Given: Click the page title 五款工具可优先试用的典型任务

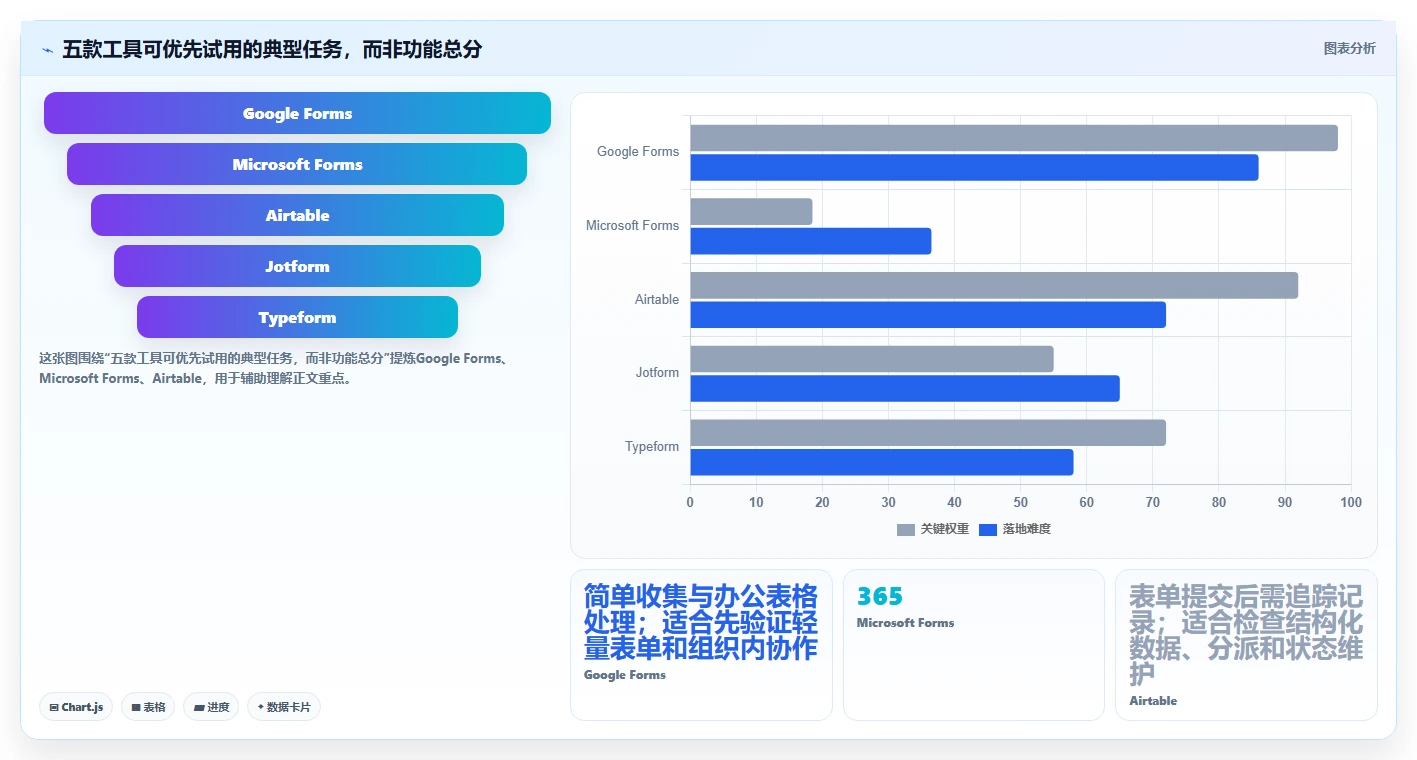Looking at the screenshot, I should click(x=272, y=49).
